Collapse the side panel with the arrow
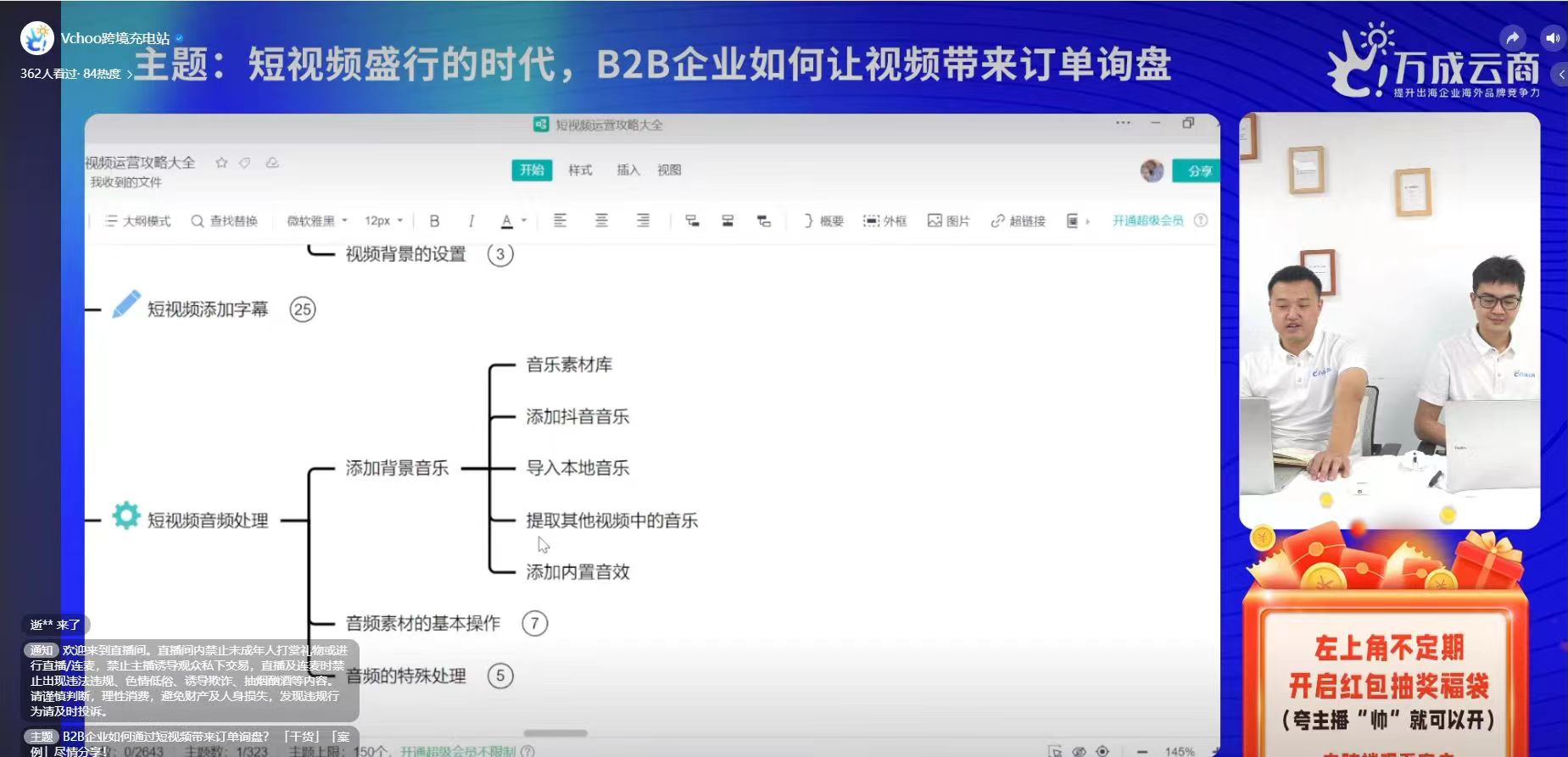 coord(1560,75)
